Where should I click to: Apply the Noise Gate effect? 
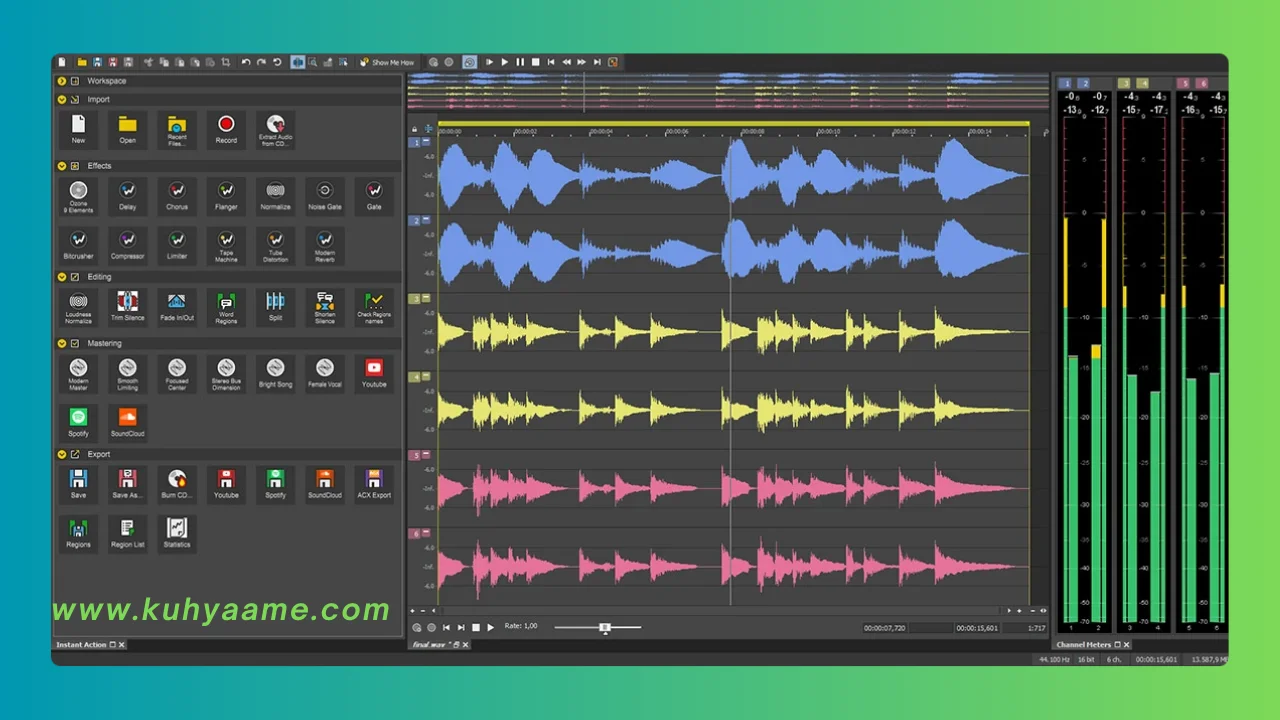pyautogui.click(x=325, y=195)
